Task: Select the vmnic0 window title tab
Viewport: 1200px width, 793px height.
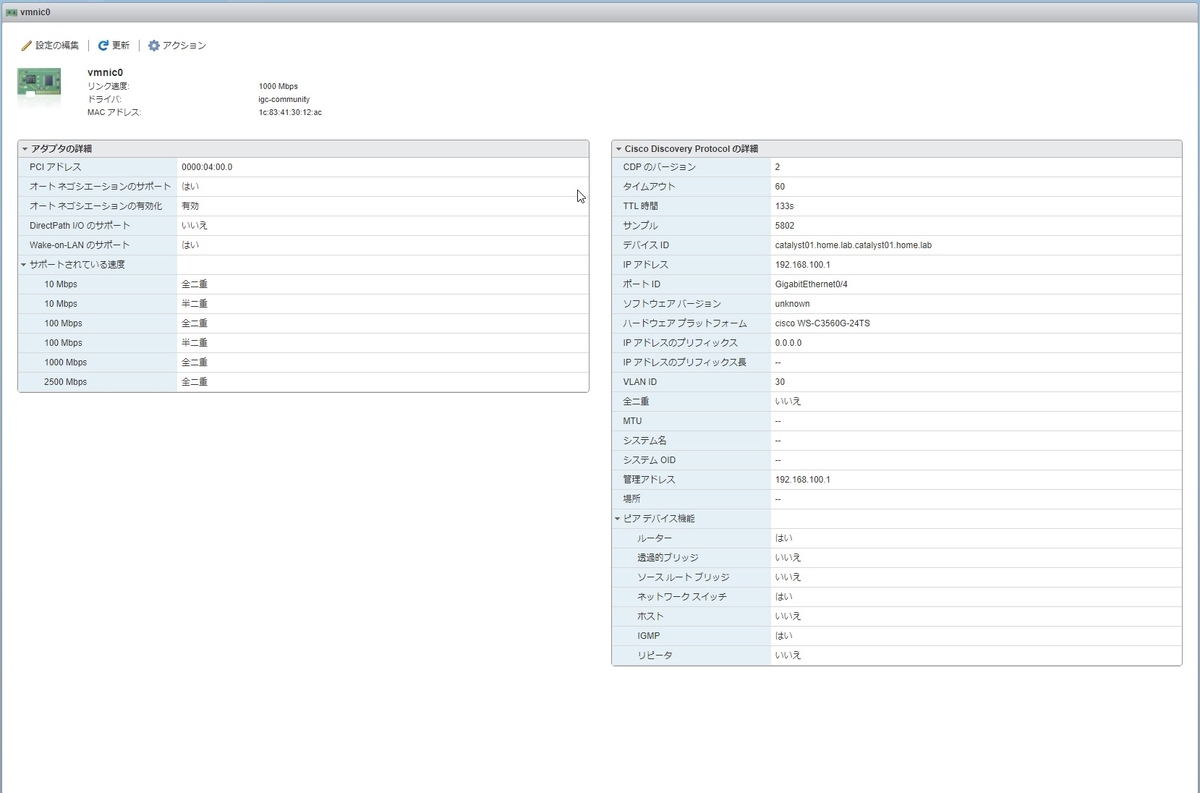Action: click(x=28, y=12)
